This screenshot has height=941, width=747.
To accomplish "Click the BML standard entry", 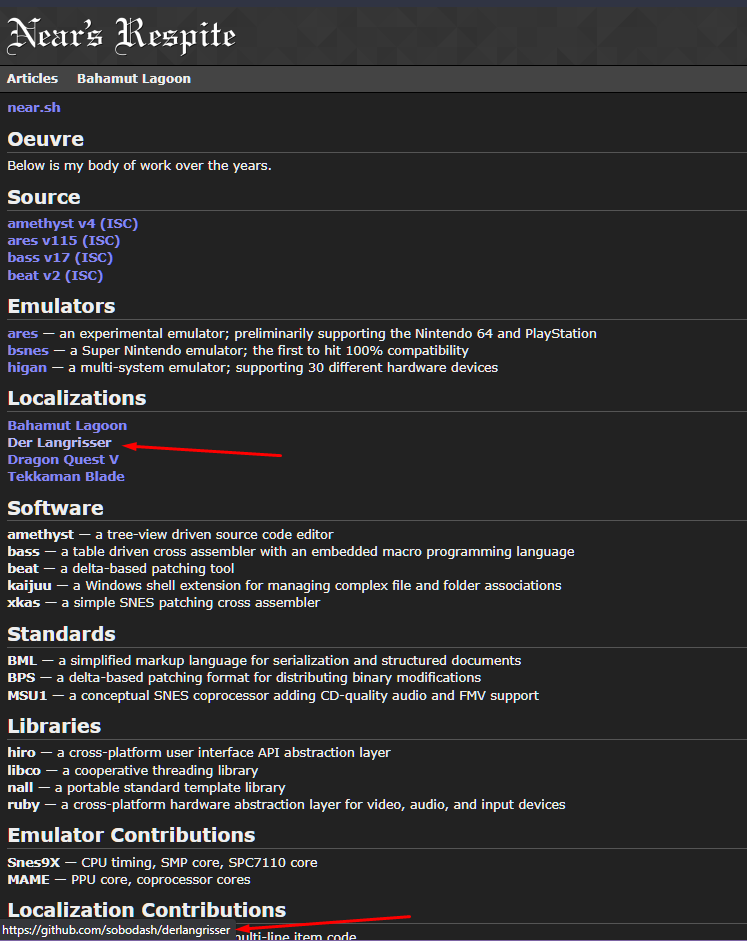I will [22, 661].
